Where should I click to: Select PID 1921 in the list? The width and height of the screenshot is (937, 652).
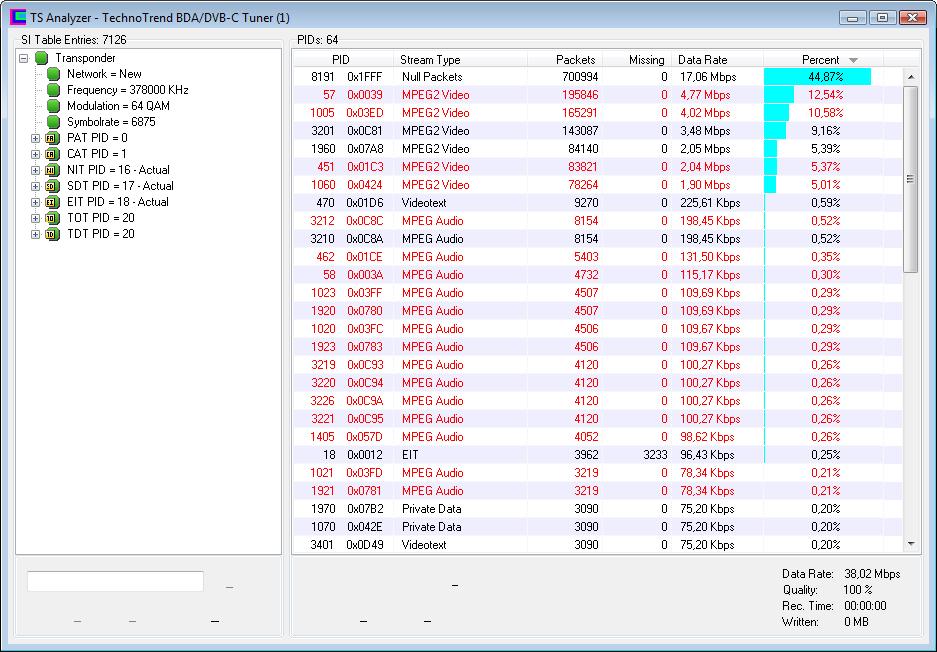click(x=323, y=490)
